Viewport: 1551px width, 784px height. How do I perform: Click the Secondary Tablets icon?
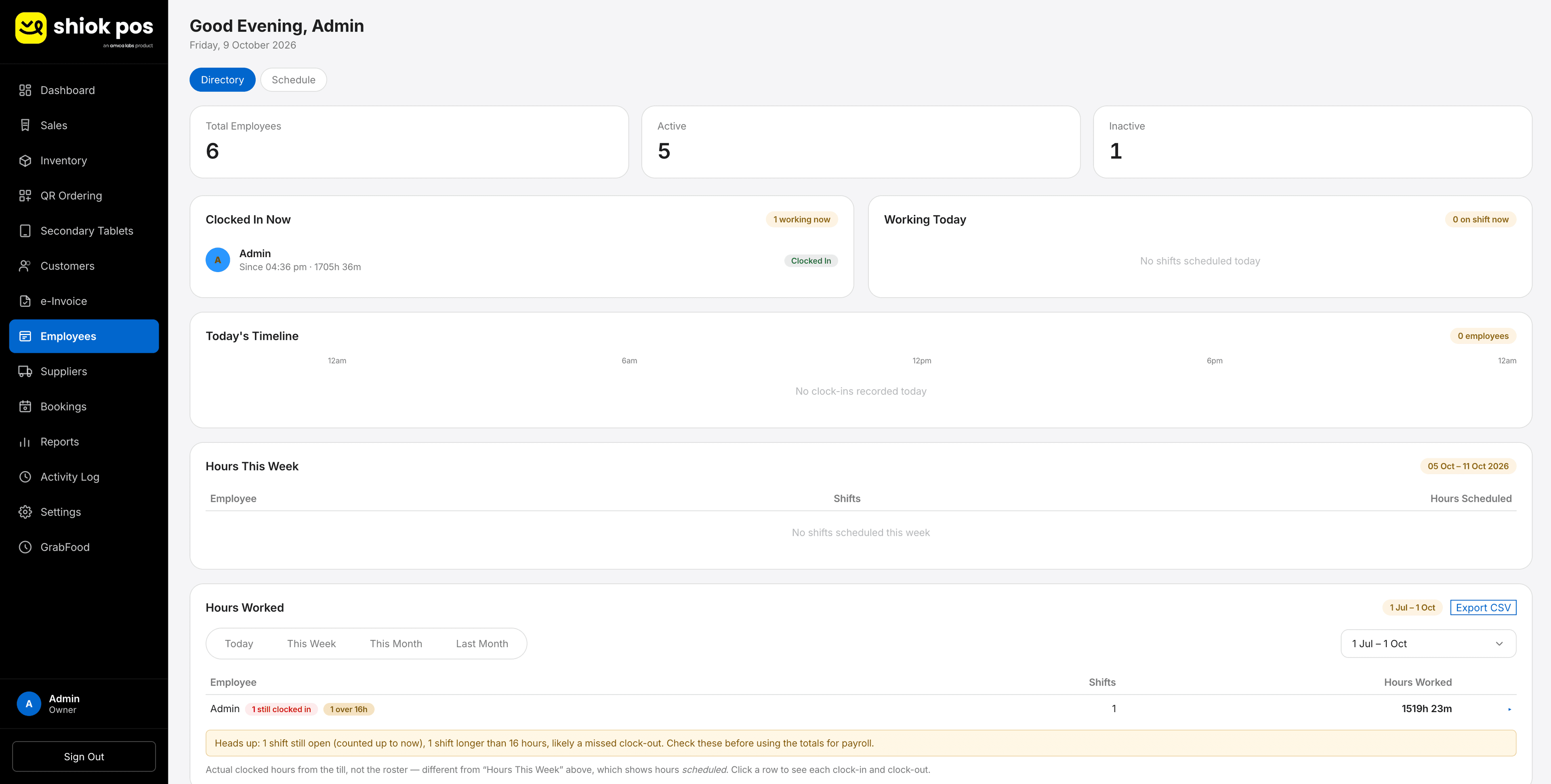coord(25,231)
